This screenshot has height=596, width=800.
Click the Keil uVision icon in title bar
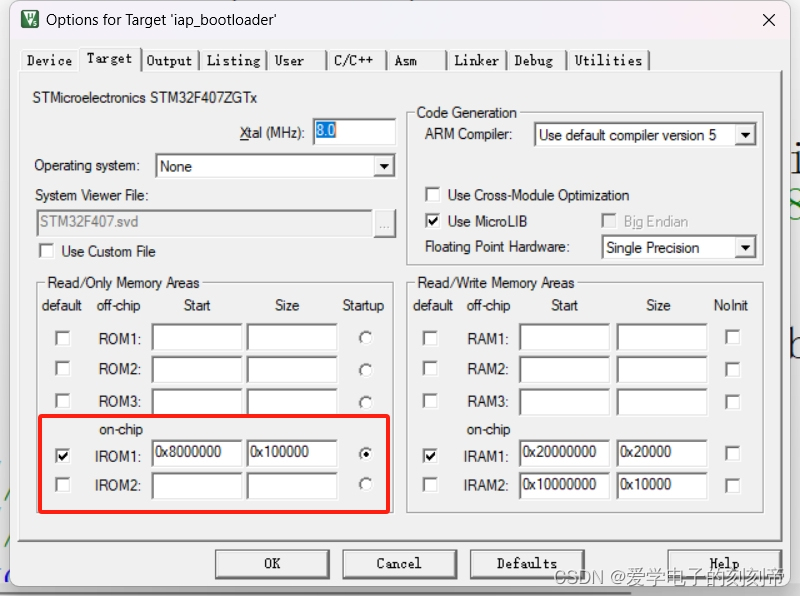pos(30,19)
